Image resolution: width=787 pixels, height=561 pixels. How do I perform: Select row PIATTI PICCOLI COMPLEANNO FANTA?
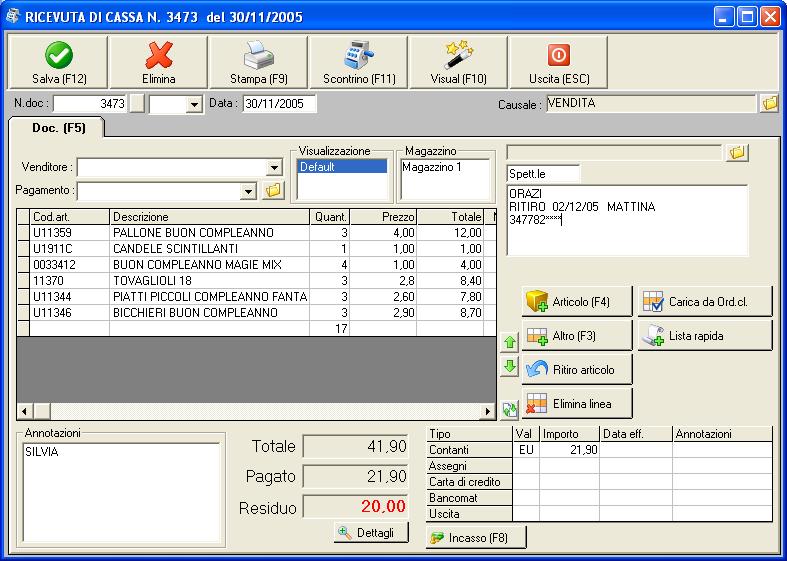pyautogui.click(x=256, y=297)
